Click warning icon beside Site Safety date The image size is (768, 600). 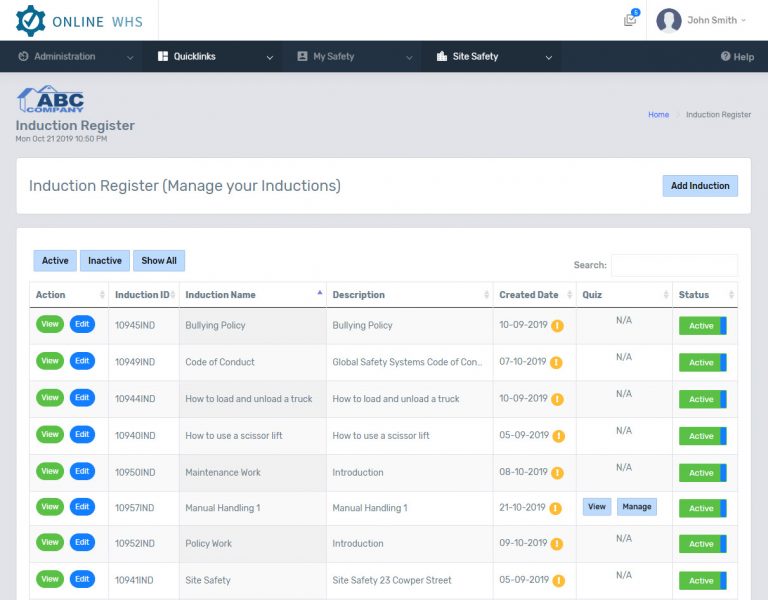click(558, 581)
